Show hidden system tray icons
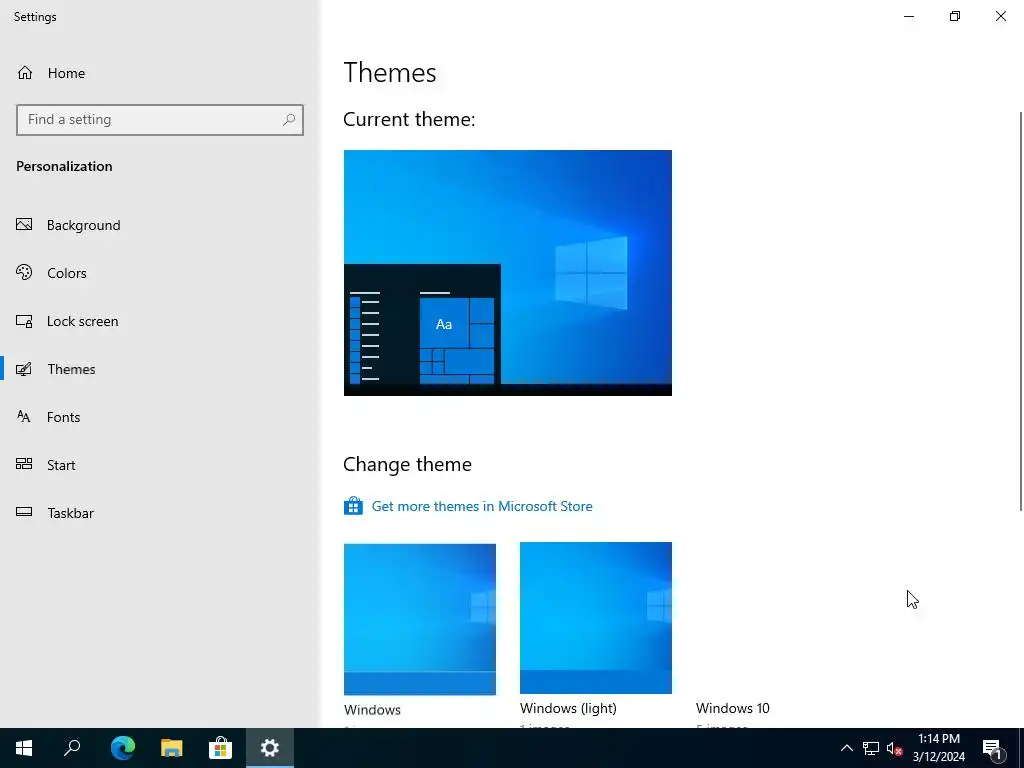1024x768 pixels. point(846,748)
